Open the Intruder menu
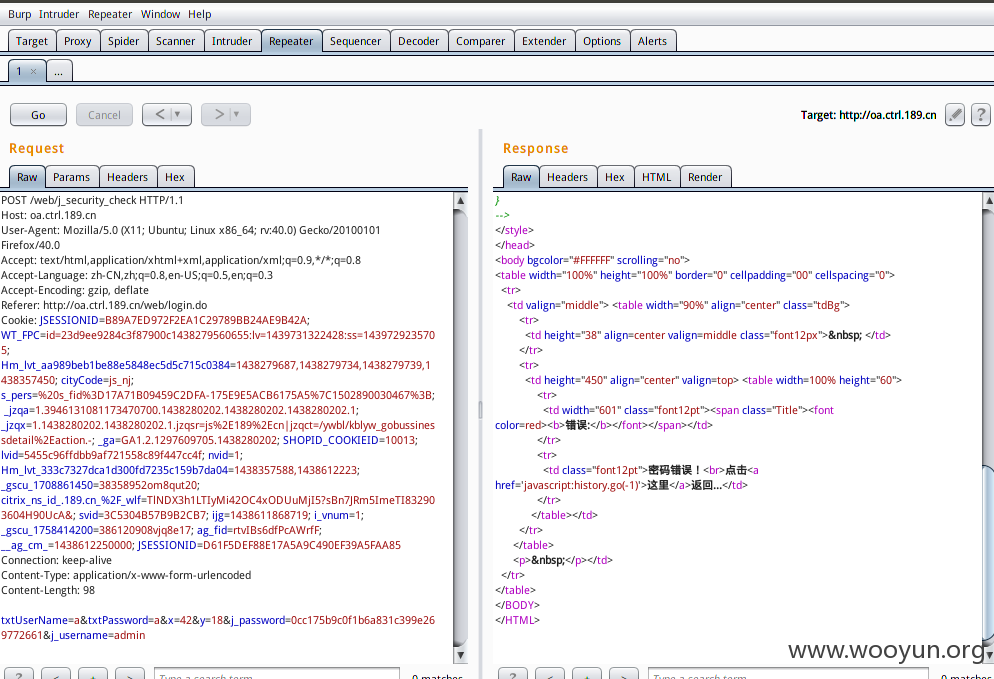Image resolution: width=994 pixels, height=679 pixels. point(59,14)
